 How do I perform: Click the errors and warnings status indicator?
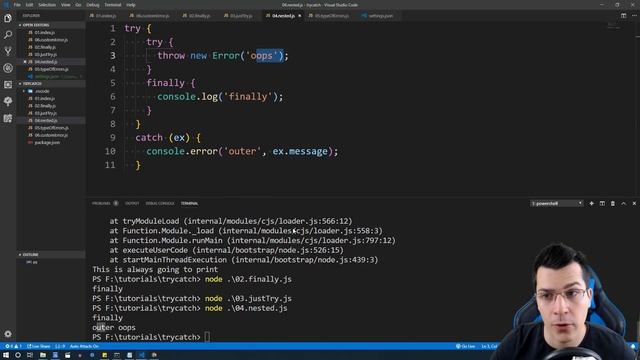point(13,346)
